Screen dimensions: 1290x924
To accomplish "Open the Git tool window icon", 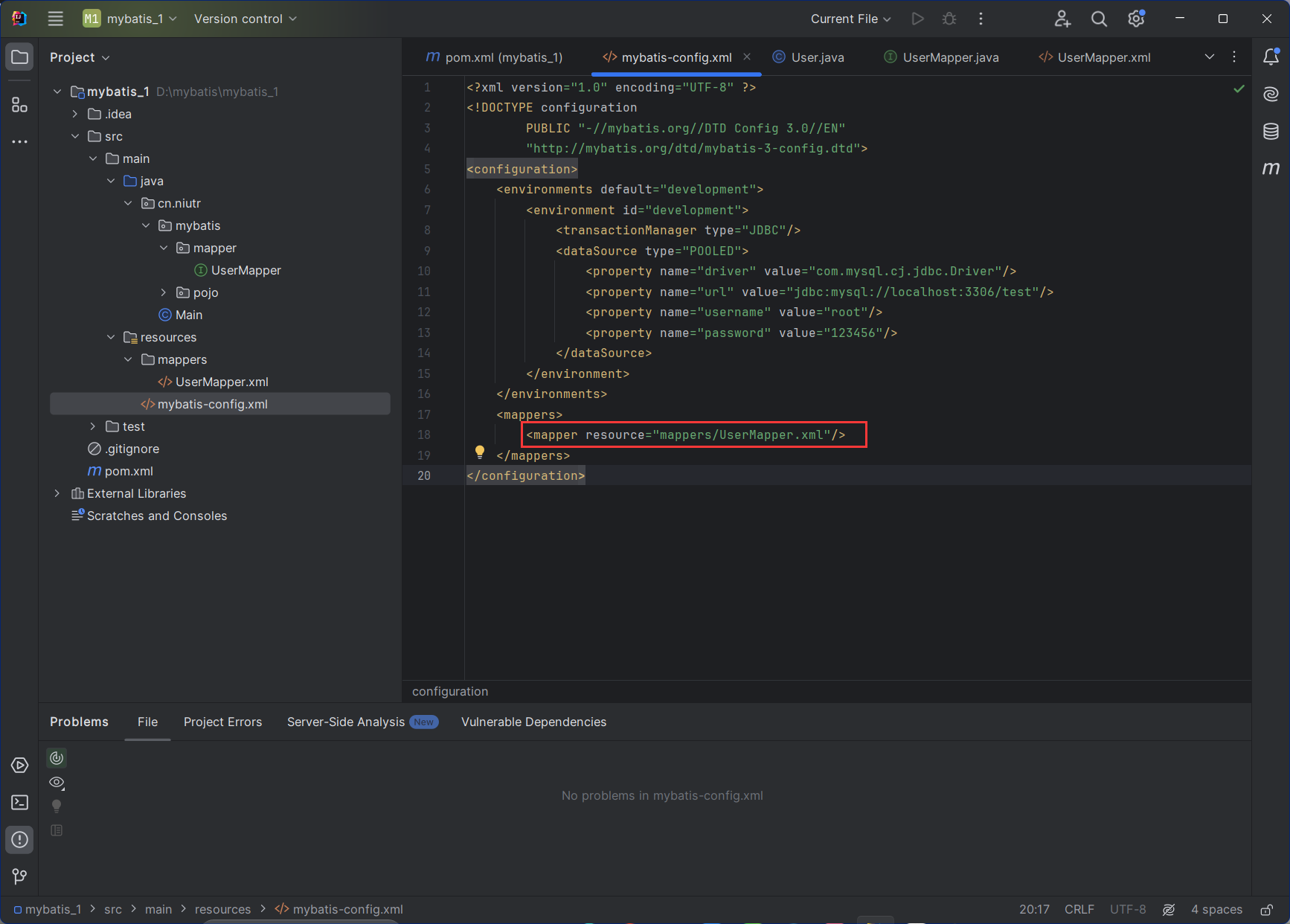I will coord(19,876).
